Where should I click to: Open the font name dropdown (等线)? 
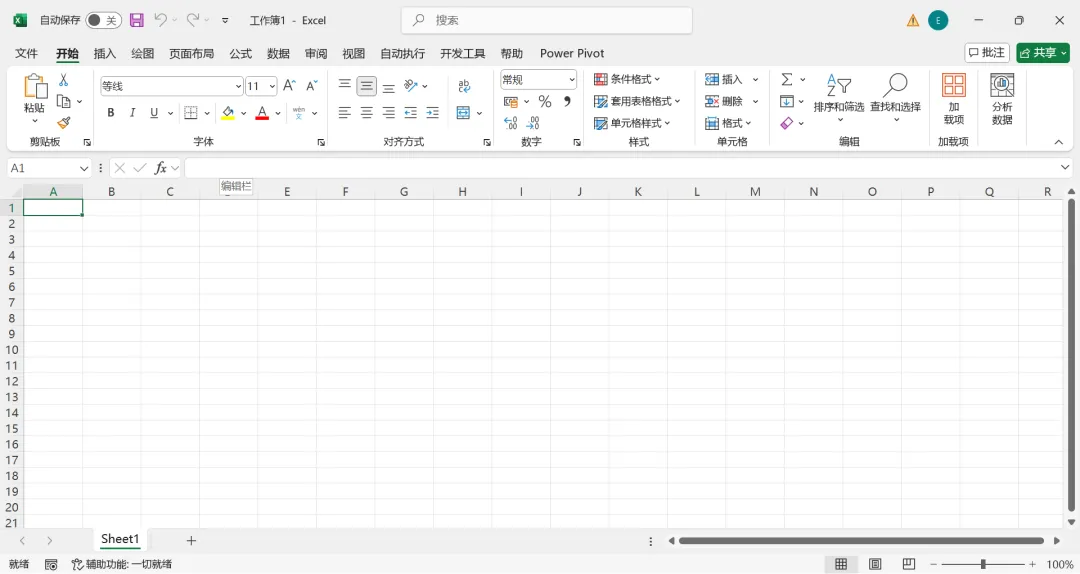(x=238, y=86)
